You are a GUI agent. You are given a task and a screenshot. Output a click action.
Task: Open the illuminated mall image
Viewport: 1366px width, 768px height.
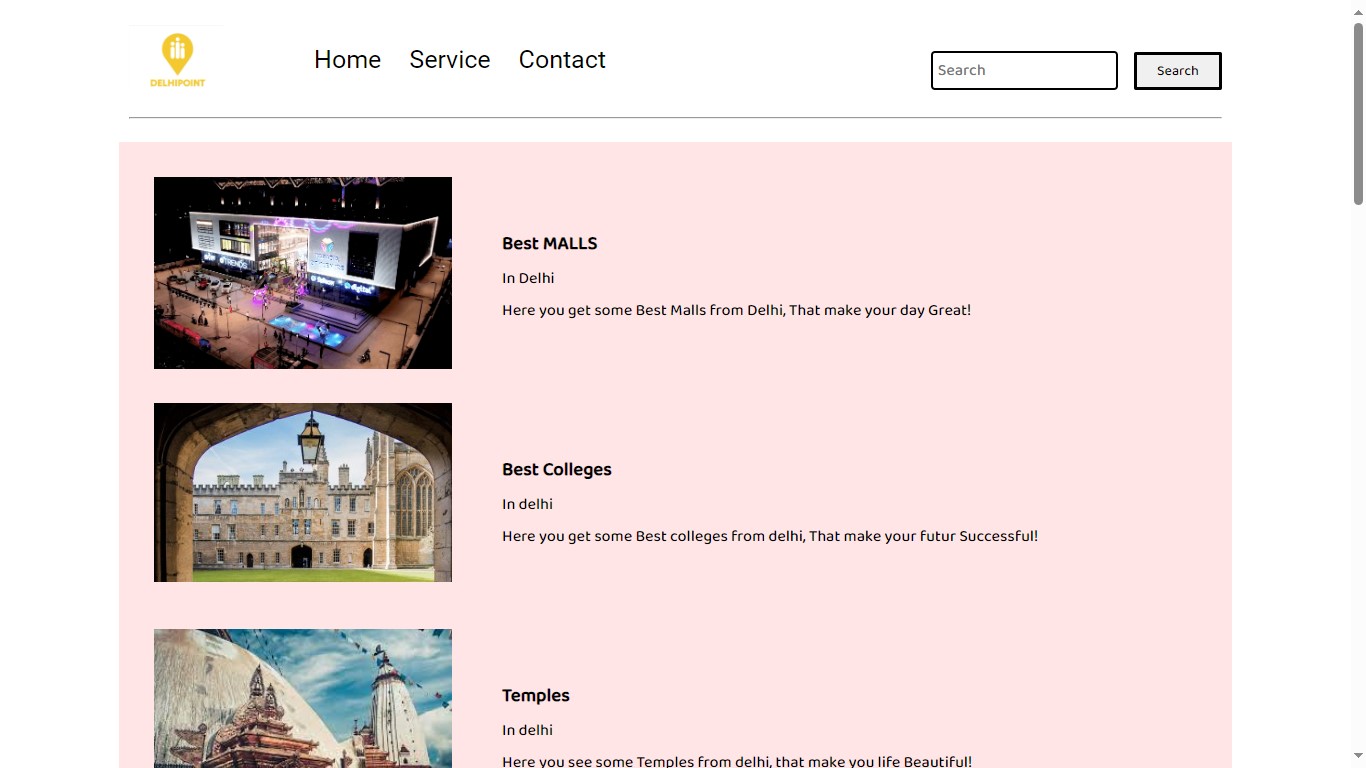tap(303, 273)
